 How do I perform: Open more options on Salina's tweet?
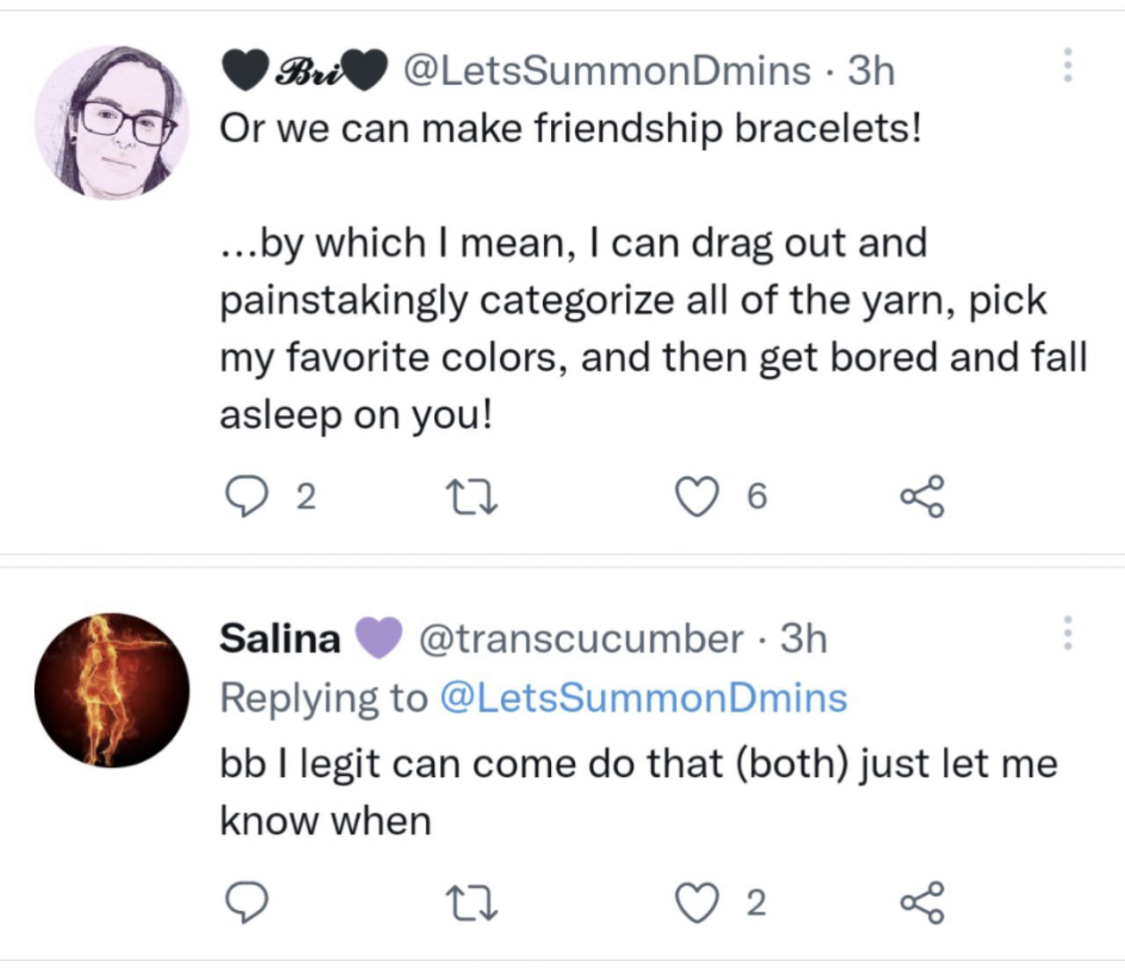pyautogui.click(x=1068, y=632)
